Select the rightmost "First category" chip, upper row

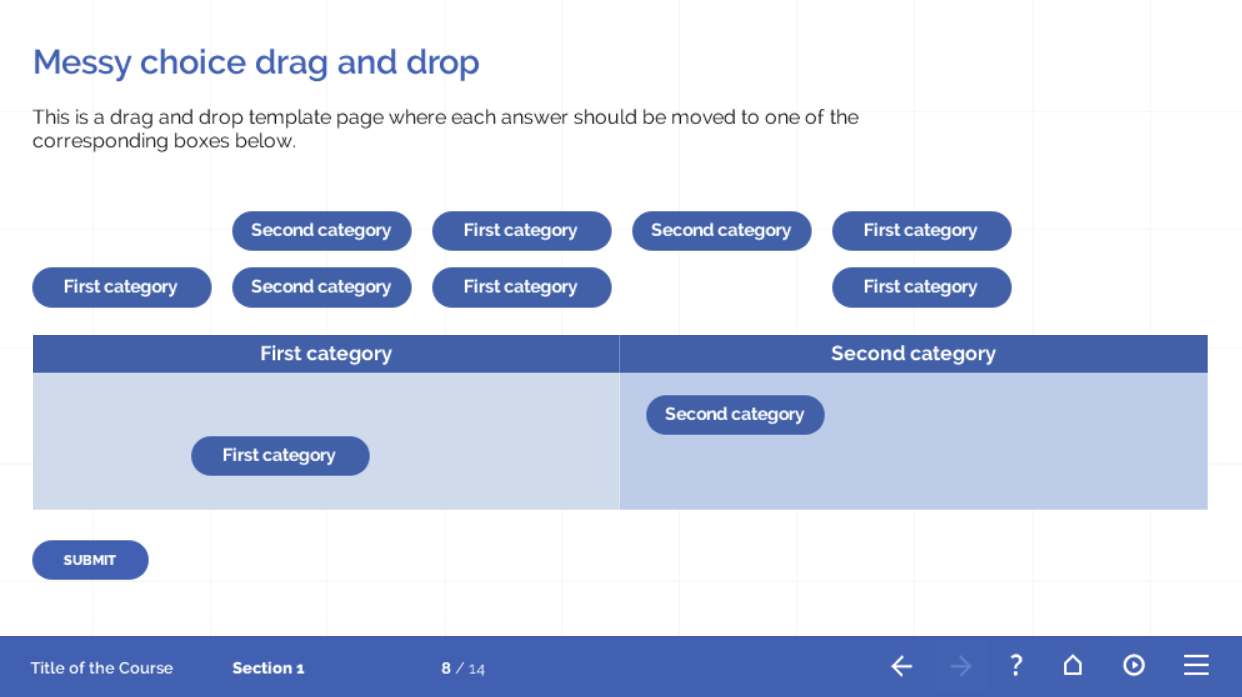921,231
